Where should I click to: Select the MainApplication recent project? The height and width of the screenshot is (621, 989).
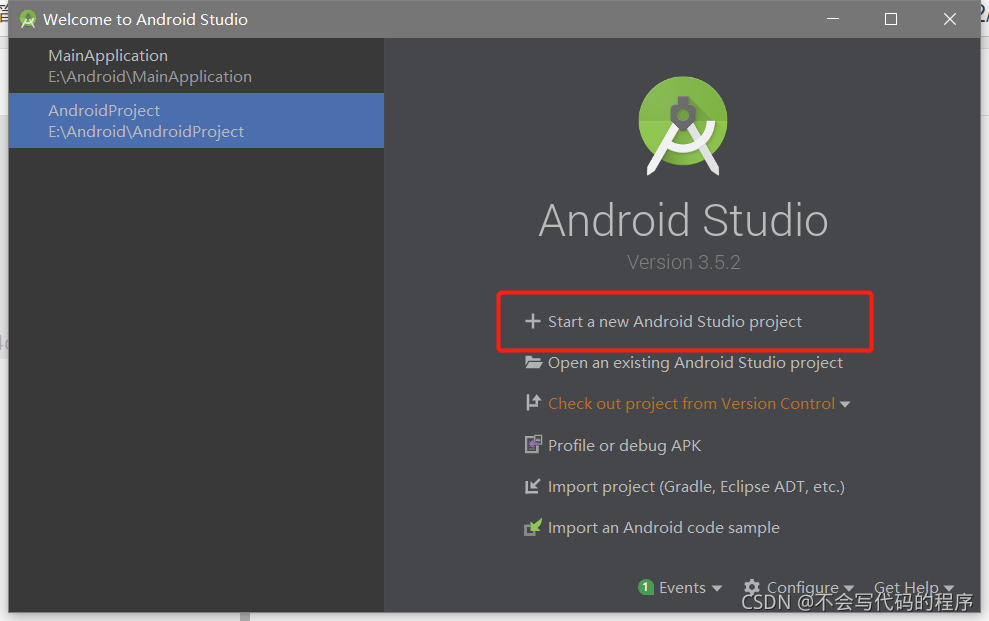(x=196, y=66)
